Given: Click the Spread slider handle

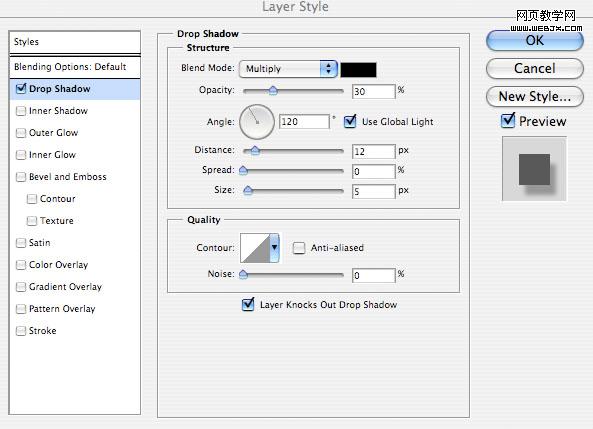Looking at the screenshot, I should pyautogui.click(x=244, y=171).
